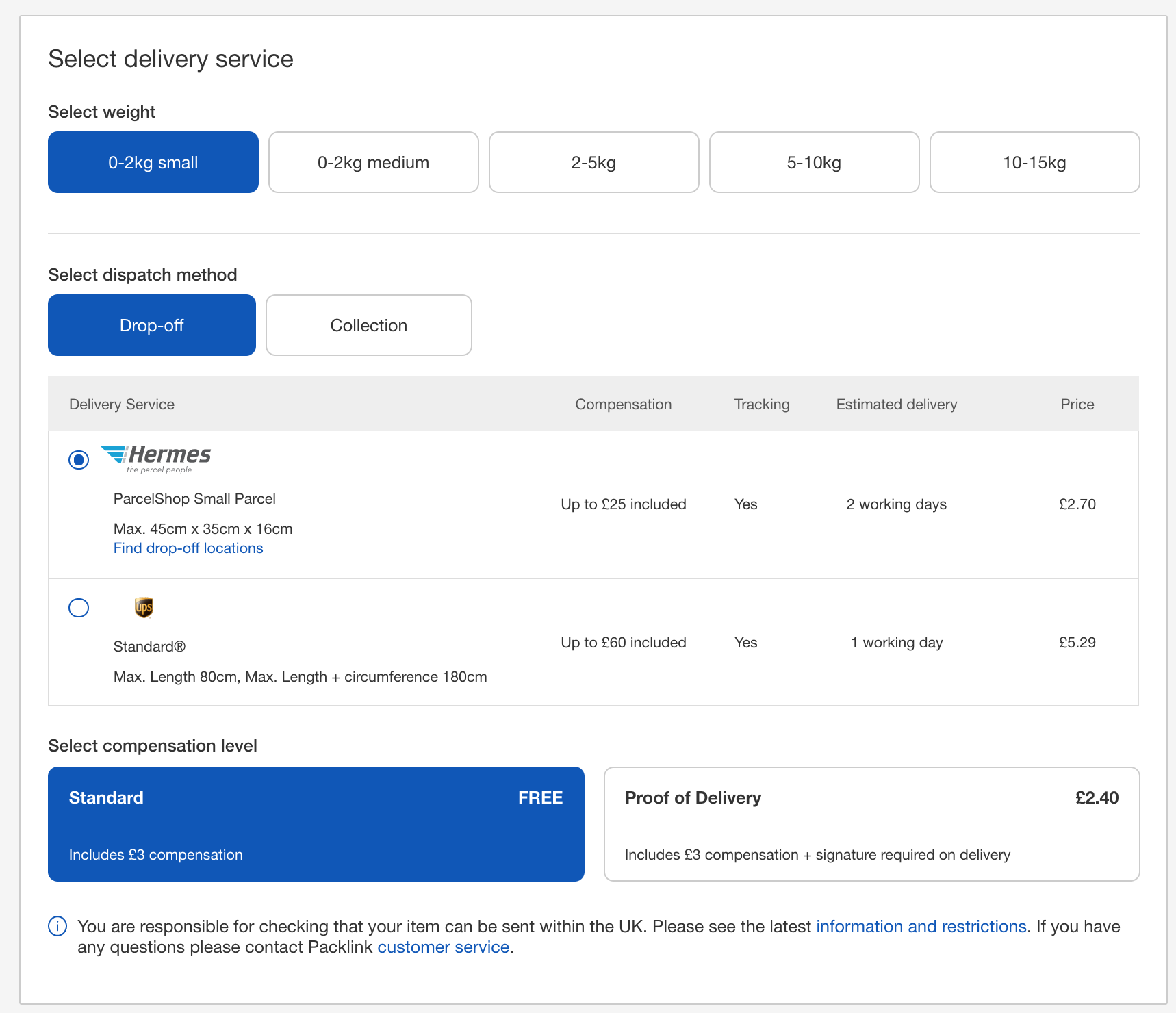Click the Hermes logo
This screenshot has height=1013, width=1176.
155,459
